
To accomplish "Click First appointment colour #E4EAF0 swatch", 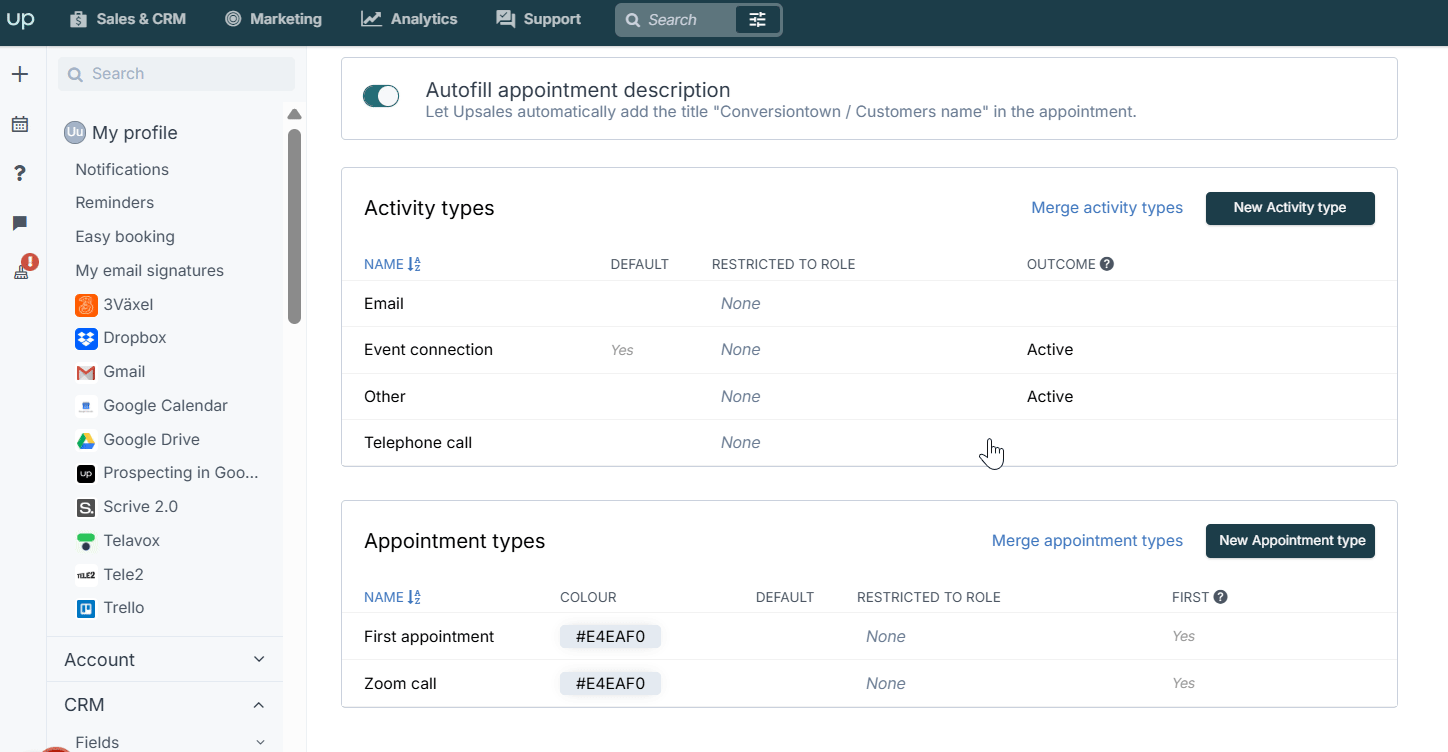I will [x=610, y=637].
